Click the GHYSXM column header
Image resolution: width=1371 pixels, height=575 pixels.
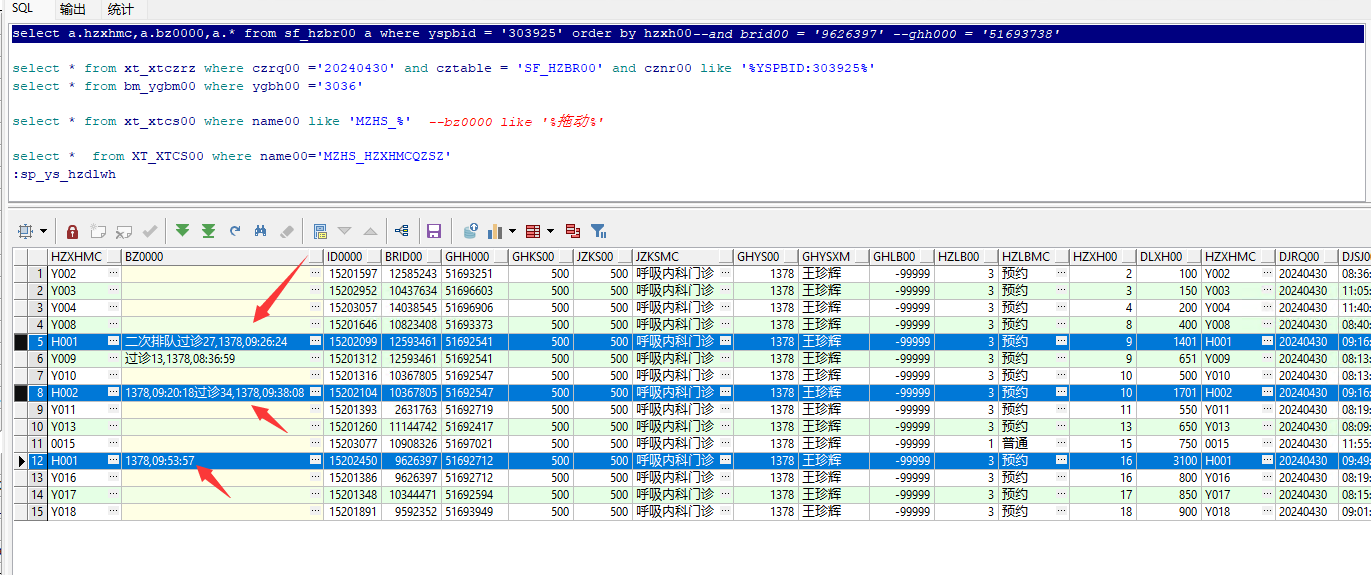tap(826, 257)
